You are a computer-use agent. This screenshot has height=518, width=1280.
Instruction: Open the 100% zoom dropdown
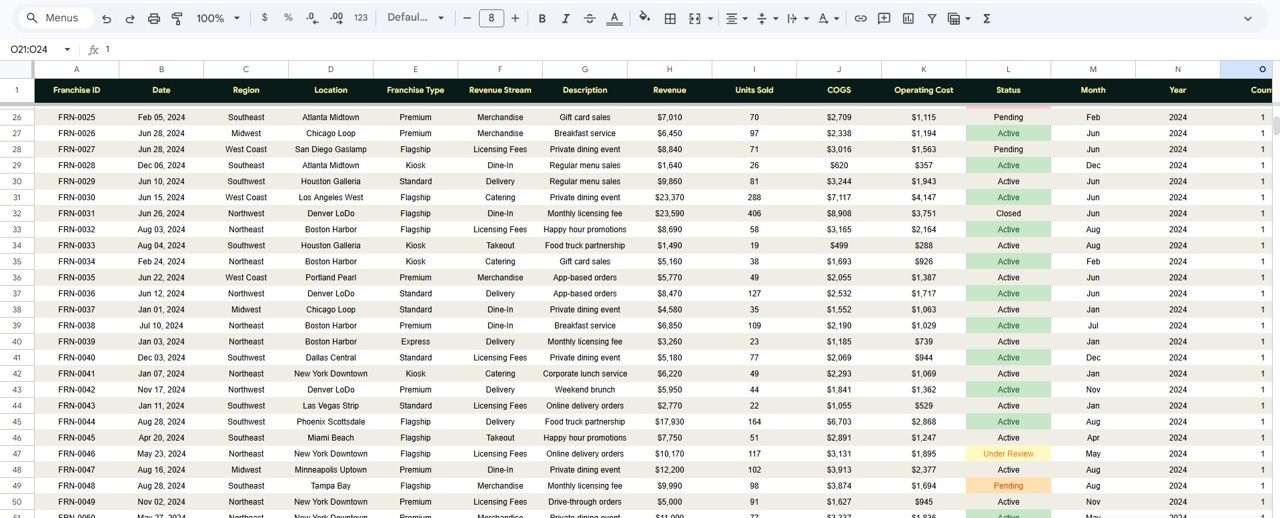pyautogui.click(x=218, y=18)
